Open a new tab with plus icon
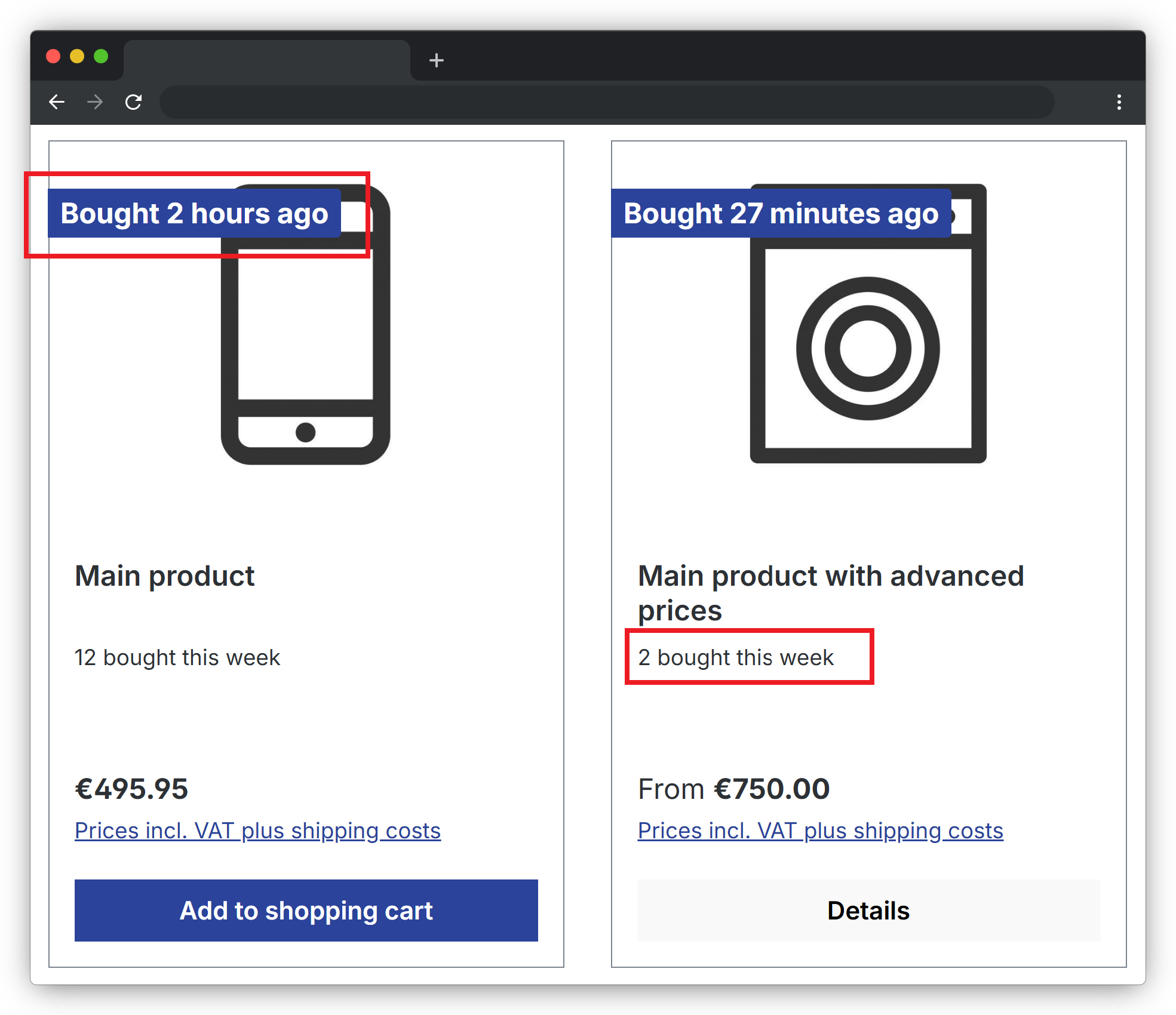 [x=437, y=60]
